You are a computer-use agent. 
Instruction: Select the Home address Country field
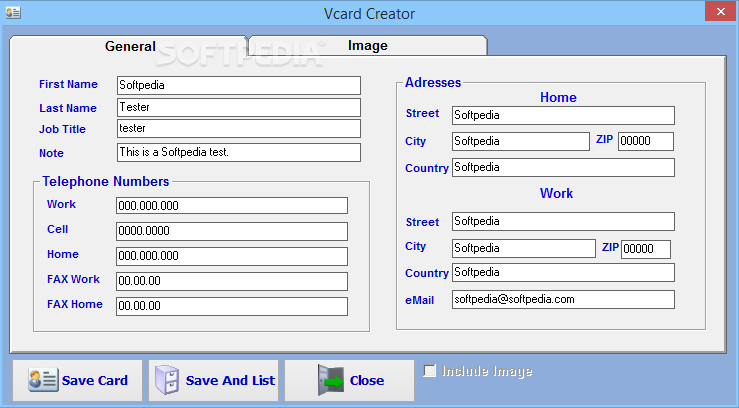pyautogui.click(x=563, y=168)
